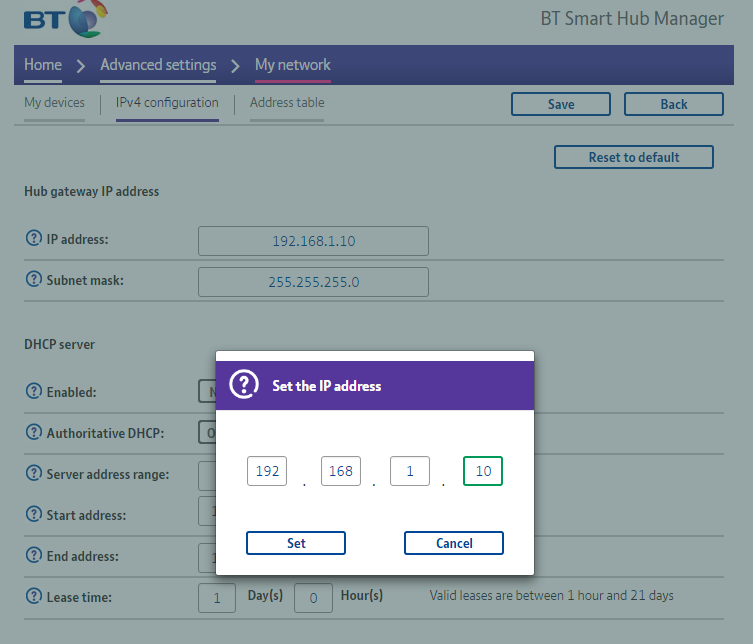Click help icon next to Start address
This screenshot has width=753, height=644.
(33, 515)
